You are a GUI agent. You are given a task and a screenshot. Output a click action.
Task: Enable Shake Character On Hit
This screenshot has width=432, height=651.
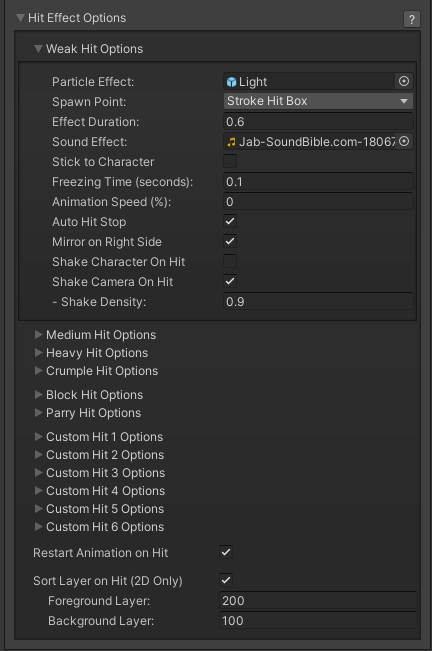pos(230,261)
